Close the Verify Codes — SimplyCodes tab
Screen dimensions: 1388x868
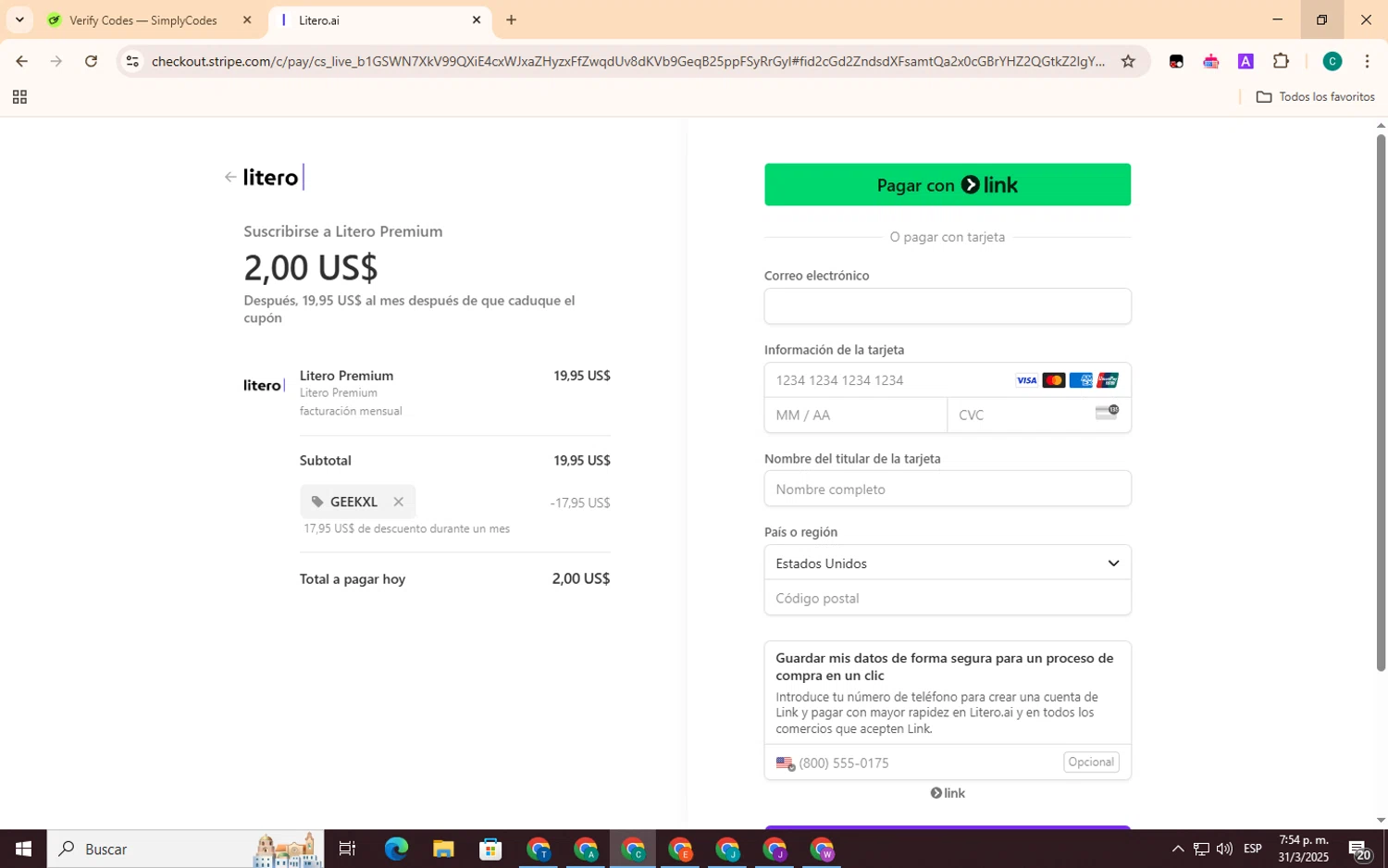pos(247,19)
